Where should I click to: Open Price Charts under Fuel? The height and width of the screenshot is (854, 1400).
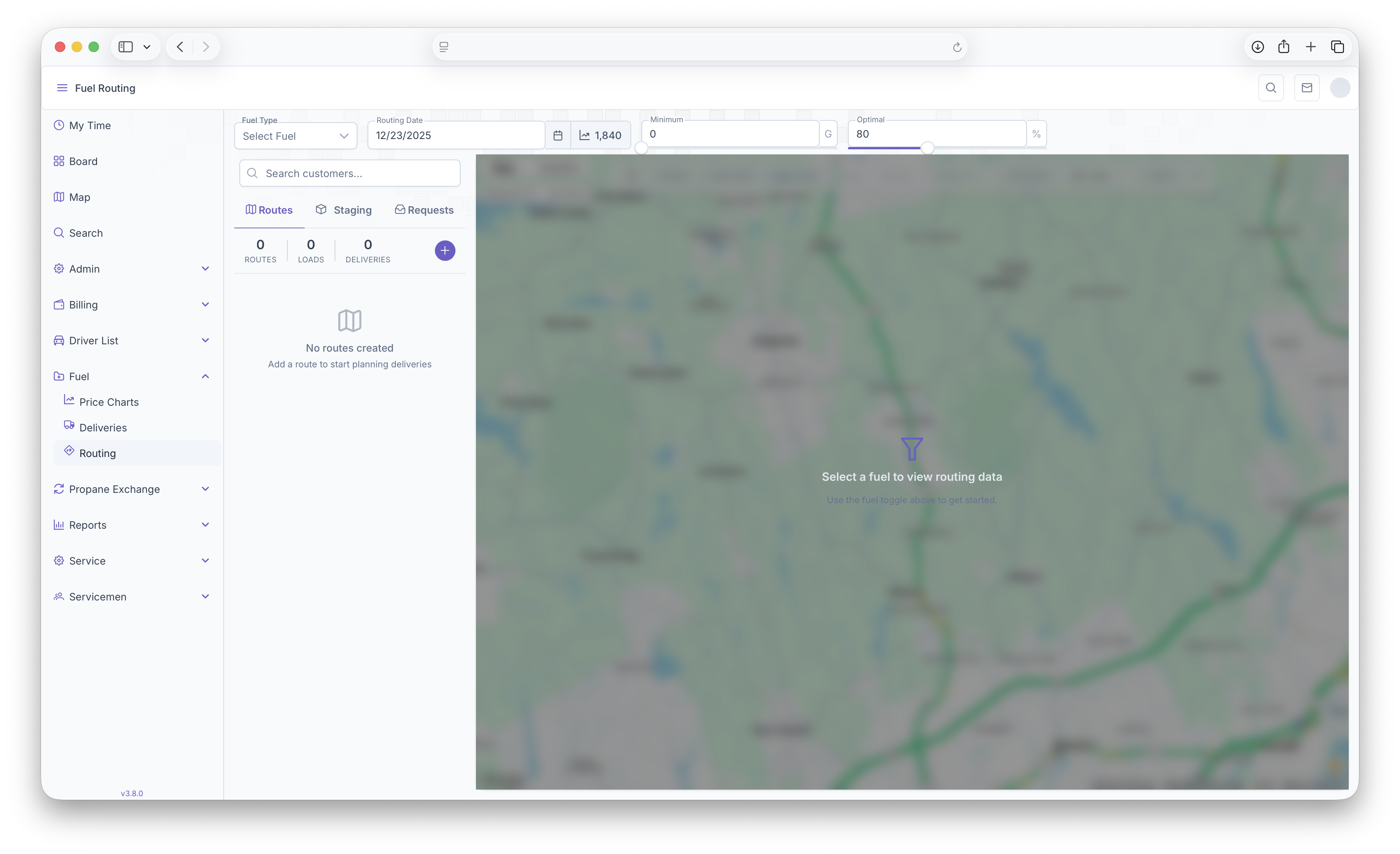(x=108, y=402)
